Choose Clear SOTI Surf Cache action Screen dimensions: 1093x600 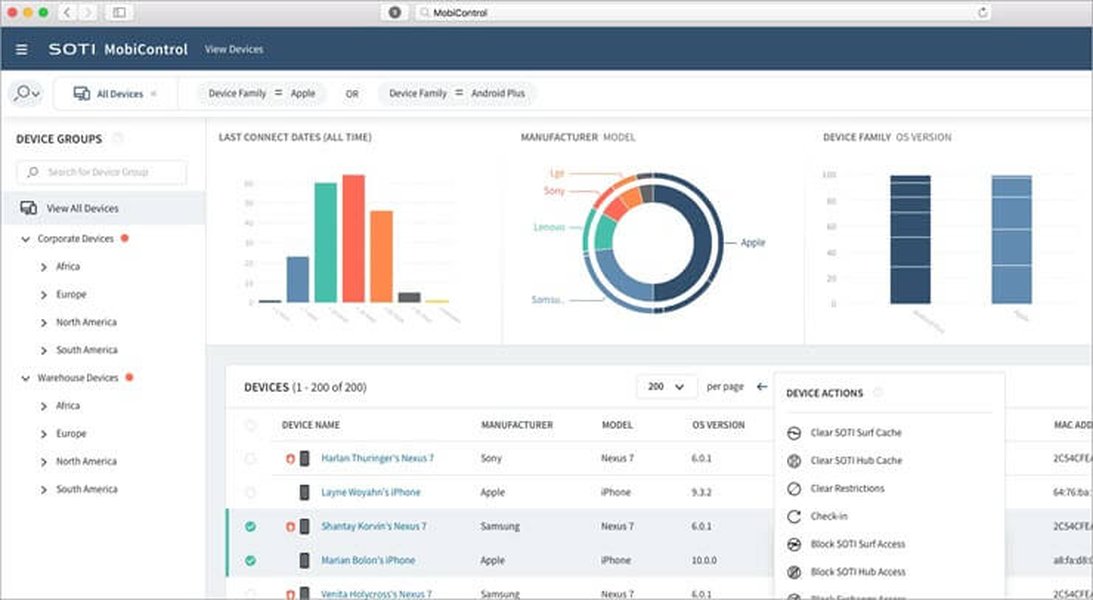856,433
